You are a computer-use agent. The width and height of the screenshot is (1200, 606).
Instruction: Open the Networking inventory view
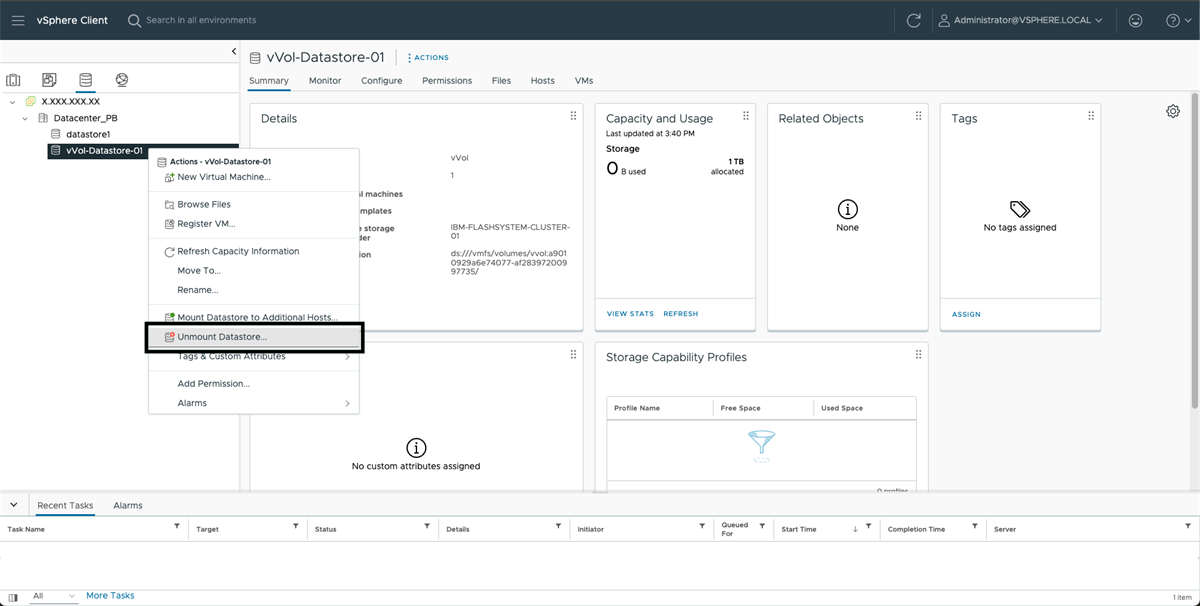121,79
